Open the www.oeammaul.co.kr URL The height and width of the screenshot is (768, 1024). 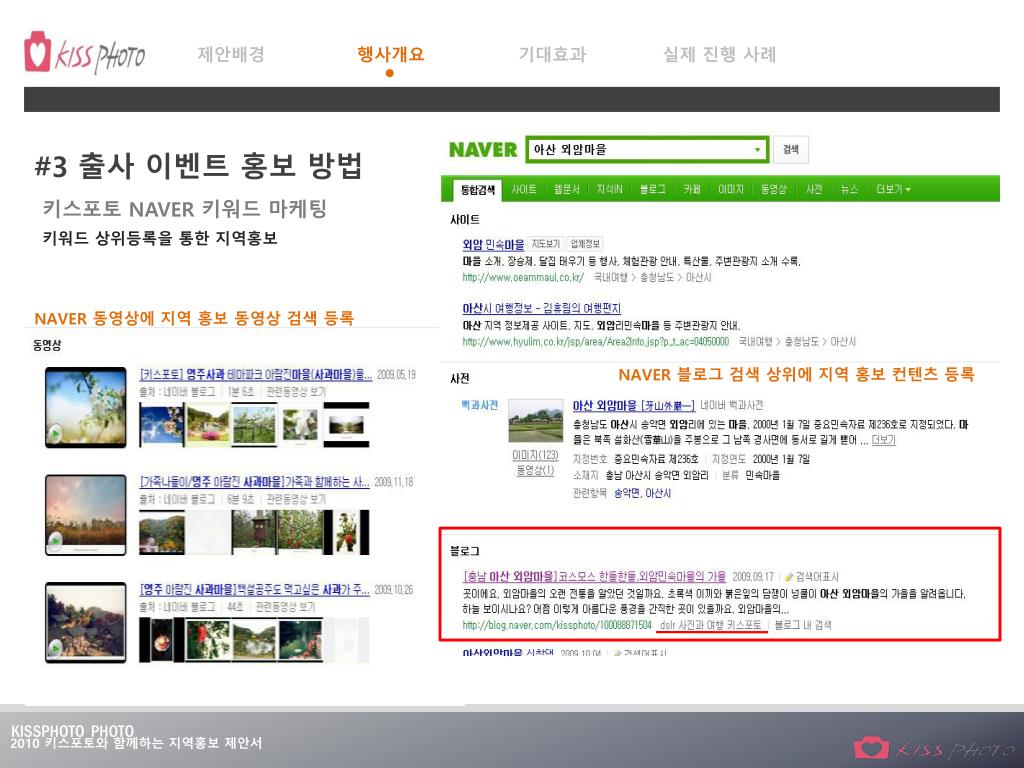523,278
